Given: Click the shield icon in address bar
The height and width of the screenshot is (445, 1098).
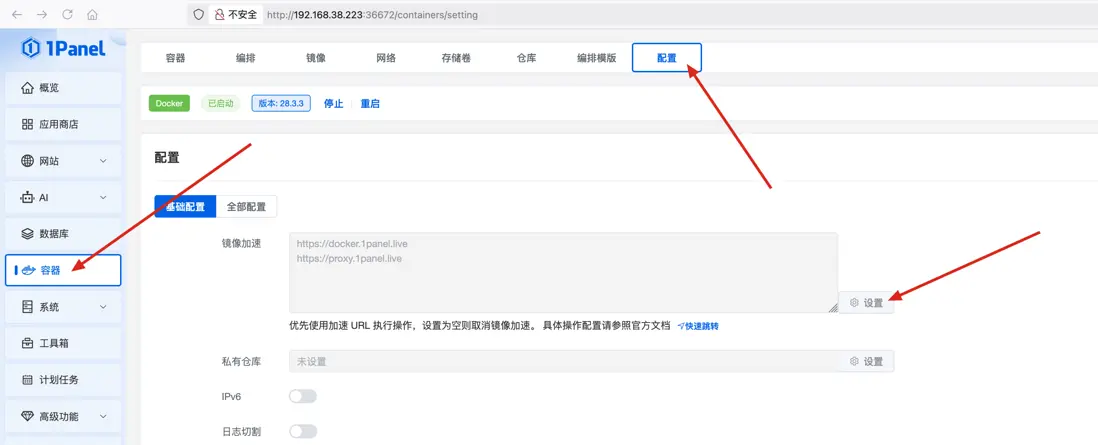Looking at the screenshot, I should (x=199, y=14).
